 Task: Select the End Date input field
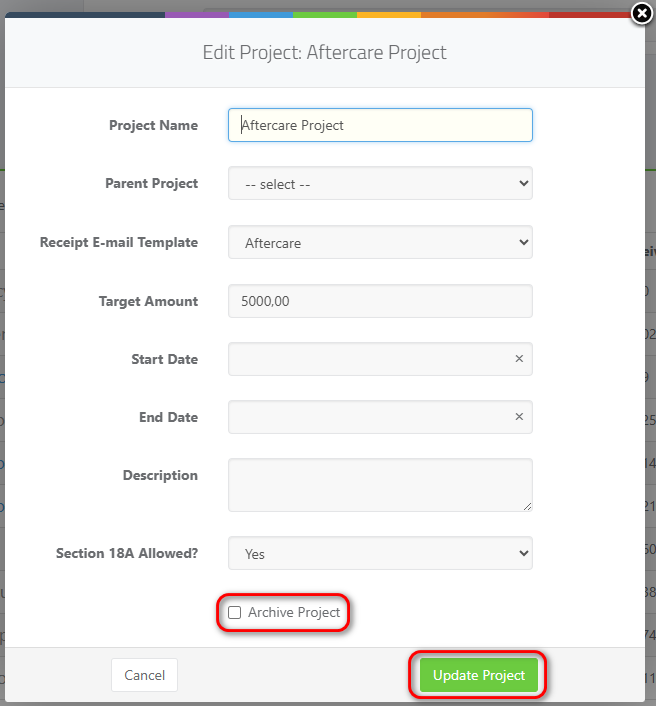click(370, 417)
